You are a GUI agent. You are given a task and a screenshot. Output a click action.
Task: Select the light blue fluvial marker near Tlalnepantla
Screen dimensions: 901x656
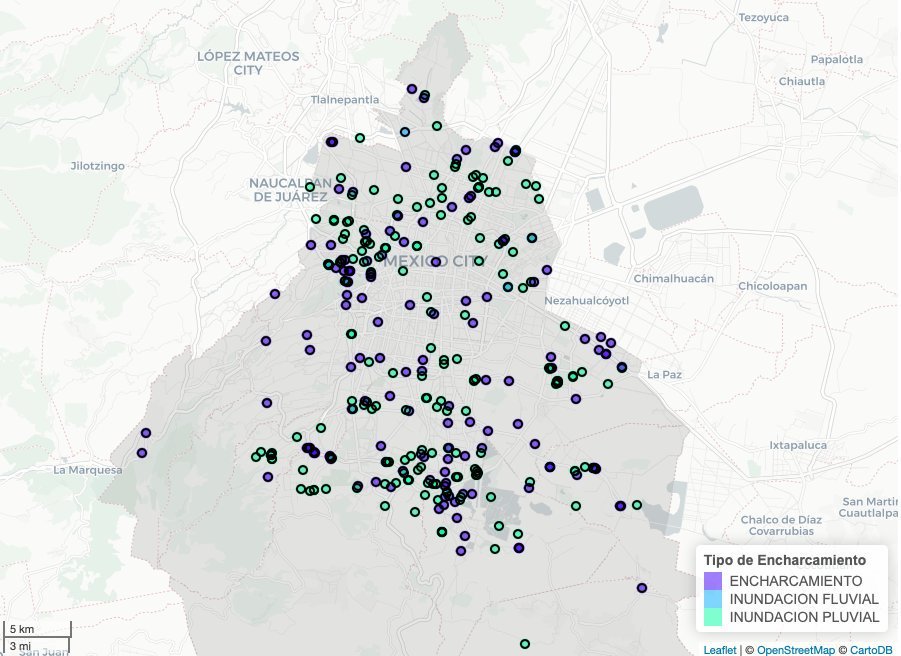coord(405,132)
